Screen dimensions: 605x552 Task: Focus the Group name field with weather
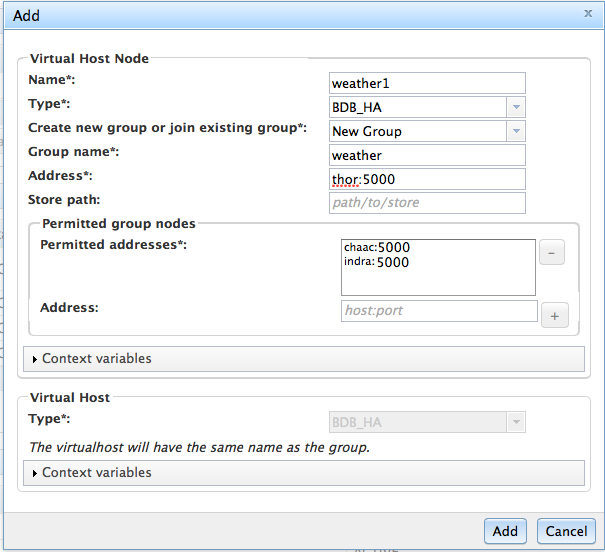pyautogui.click(x=427, y=155)
